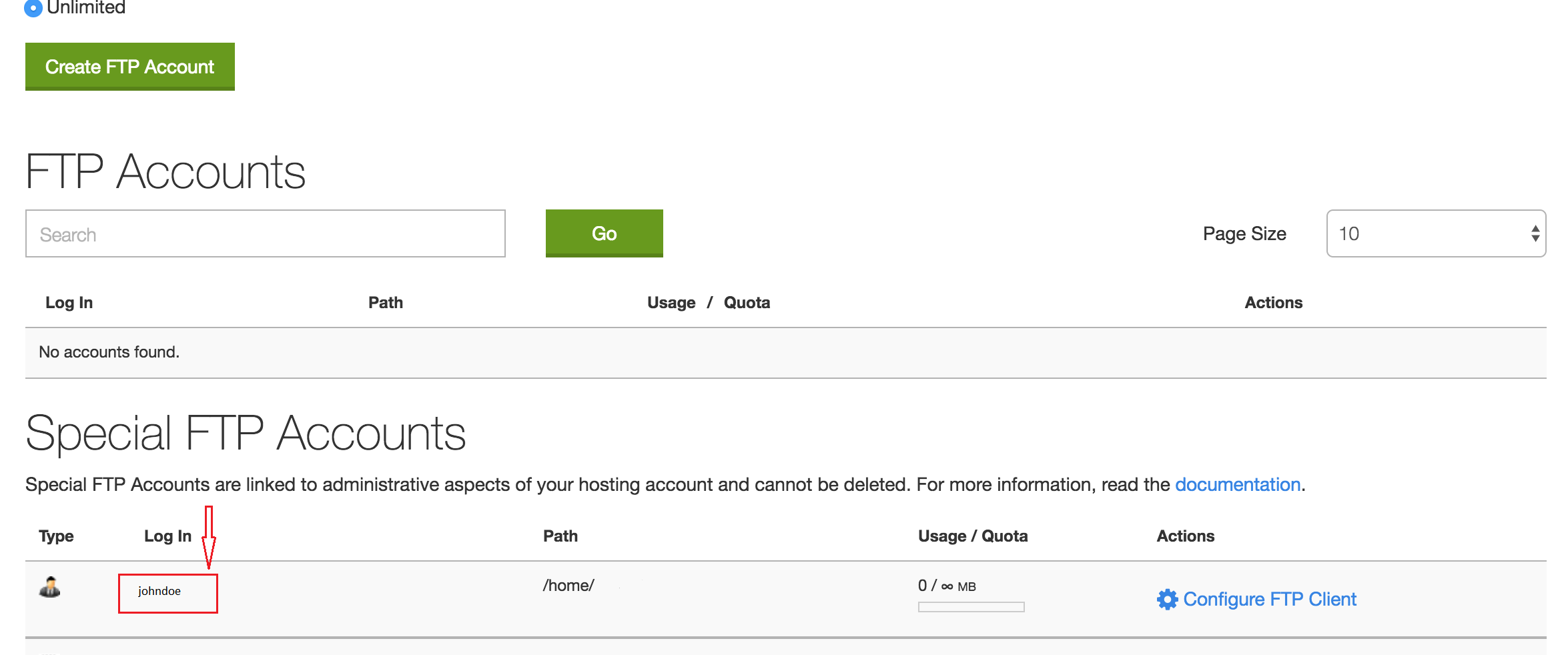Click the Actions column header
1568x655 pixels.
[1274, 302]
